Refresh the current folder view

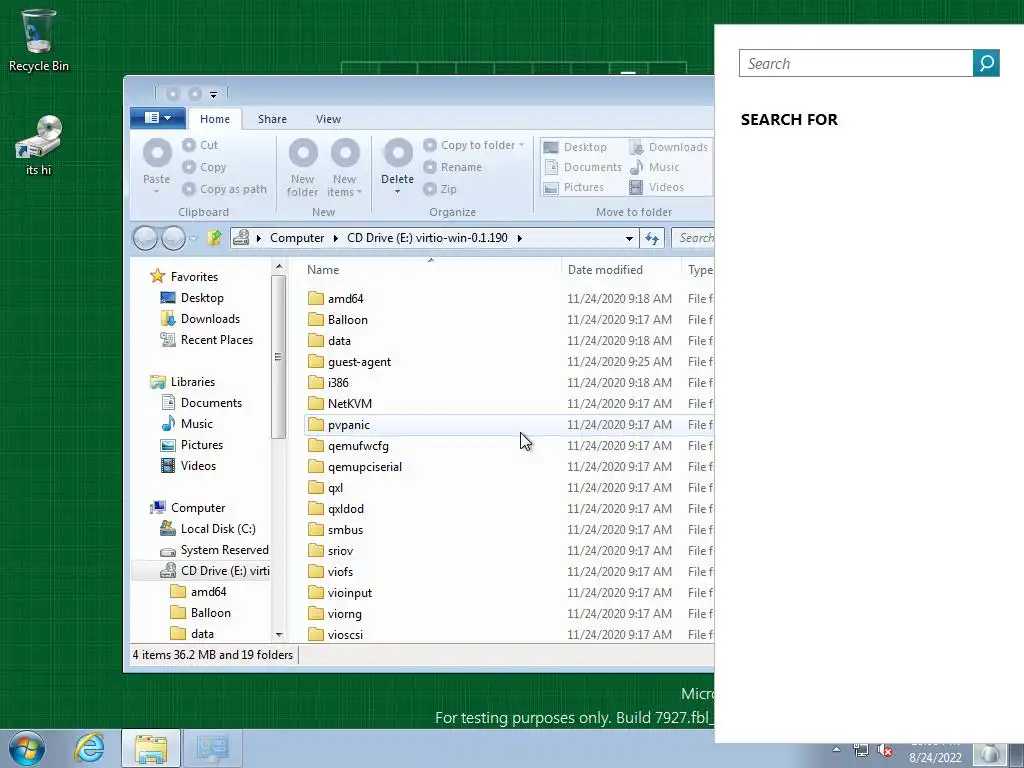652,238
